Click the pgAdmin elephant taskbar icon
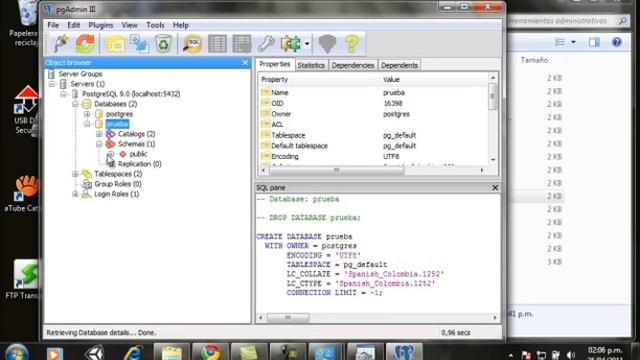Viewport: 640px width, 360px height. pos(403,352)
